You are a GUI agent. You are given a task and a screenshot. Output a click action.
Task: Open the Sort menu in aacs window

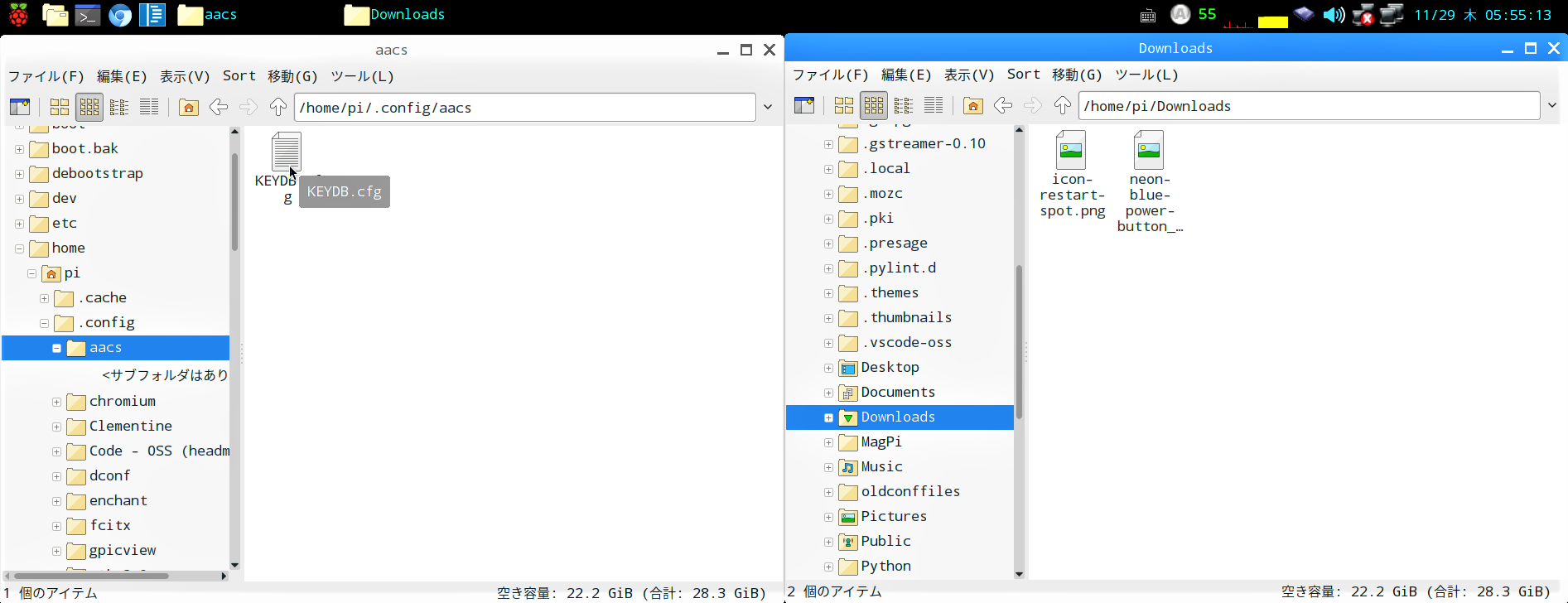pos(239,76)
